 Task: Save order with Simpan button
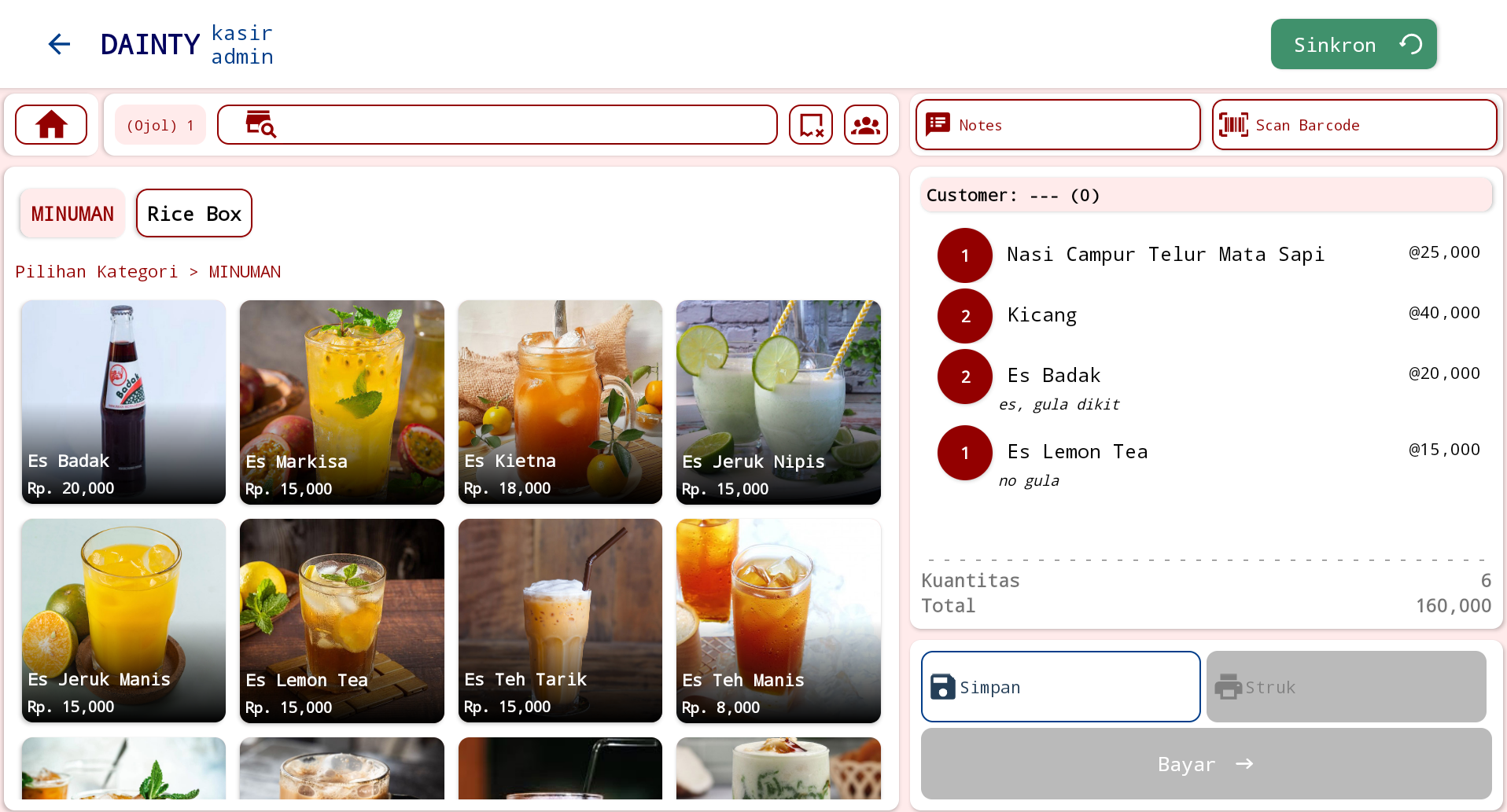point(1060,686)
